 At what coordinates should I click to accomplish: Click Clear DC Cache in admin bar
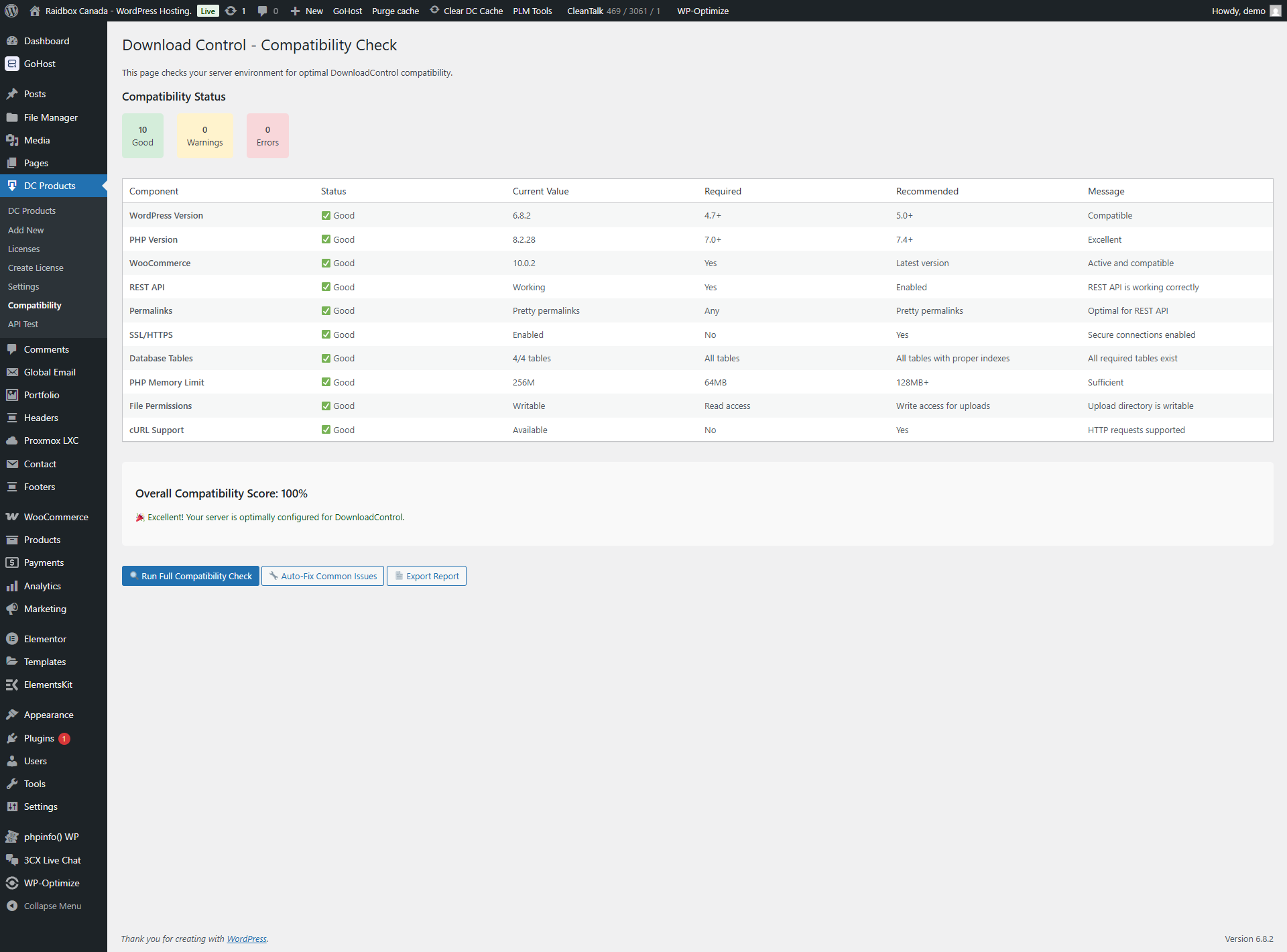click(467, 11)
